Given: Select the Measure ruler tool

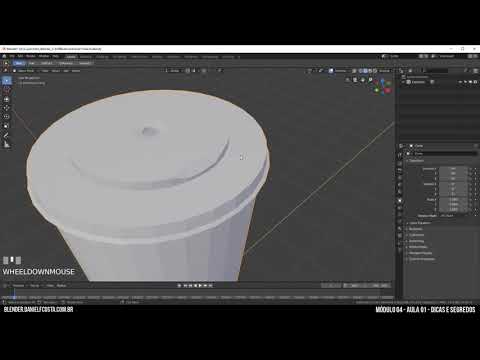Looking at the screenshot, I should [x=7, y=144].
